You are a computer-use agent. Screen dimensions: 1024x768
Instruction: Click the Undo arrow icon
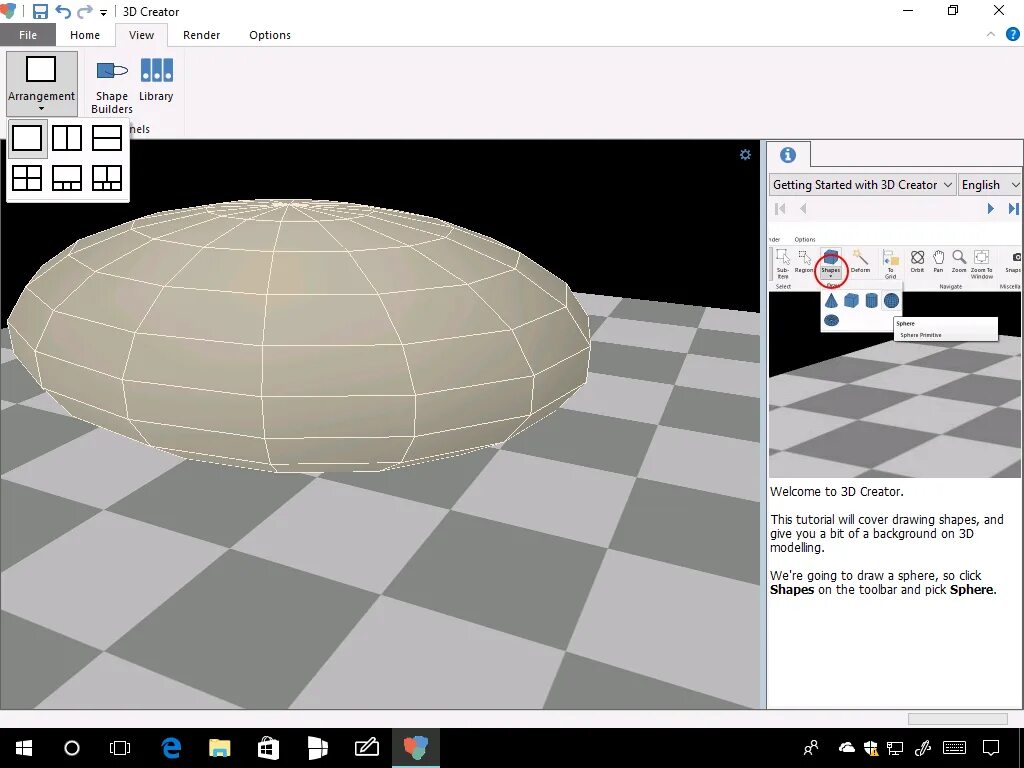[63, 11]
